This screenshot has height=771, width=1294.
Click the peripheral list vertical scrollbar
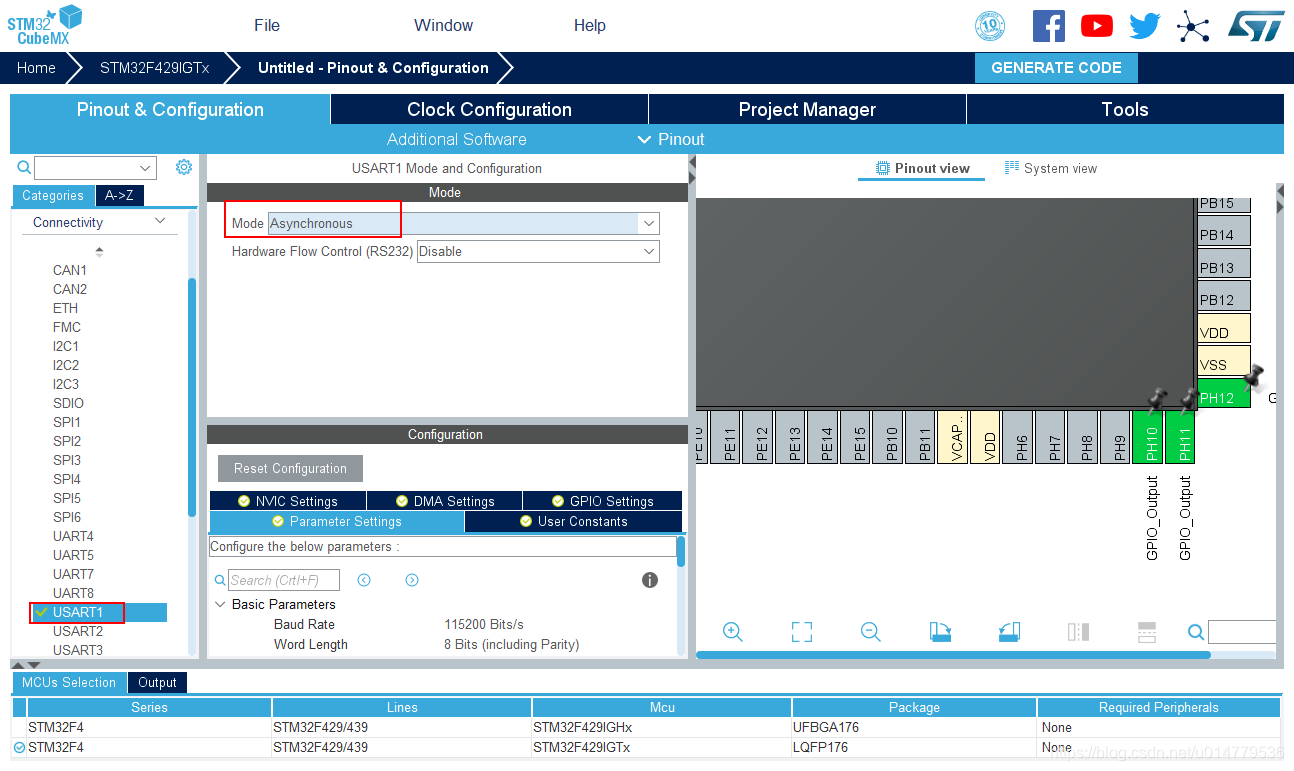[192, 397]
